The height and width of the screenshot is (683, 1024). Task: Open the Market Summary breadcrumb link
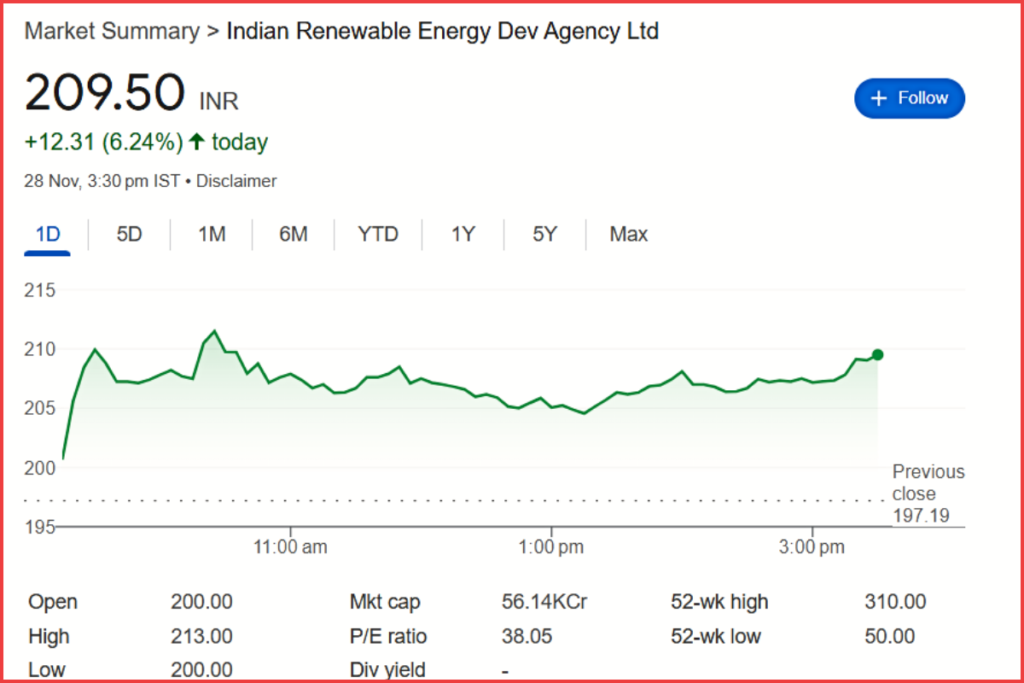tap(112, 31)
